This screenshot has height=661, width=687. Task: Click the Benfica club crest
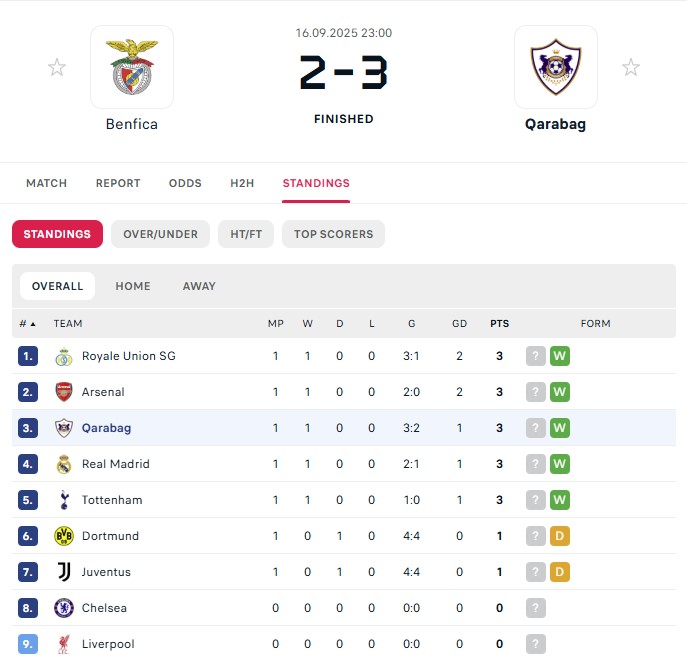click(132, 67)
